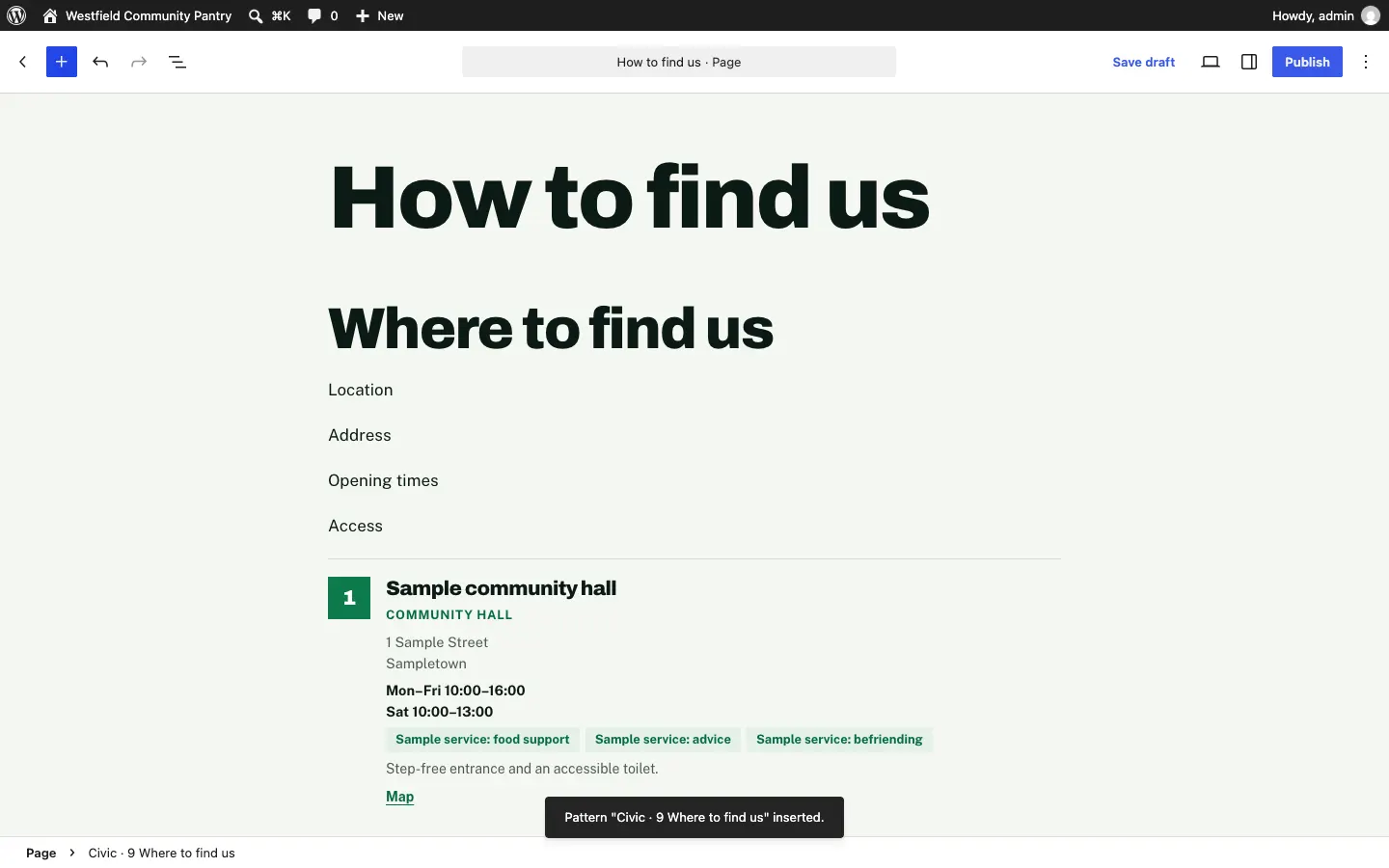1389x868 pixels.
Task: Select the 'Sample community hall' heading
Action: coord(501,588)
